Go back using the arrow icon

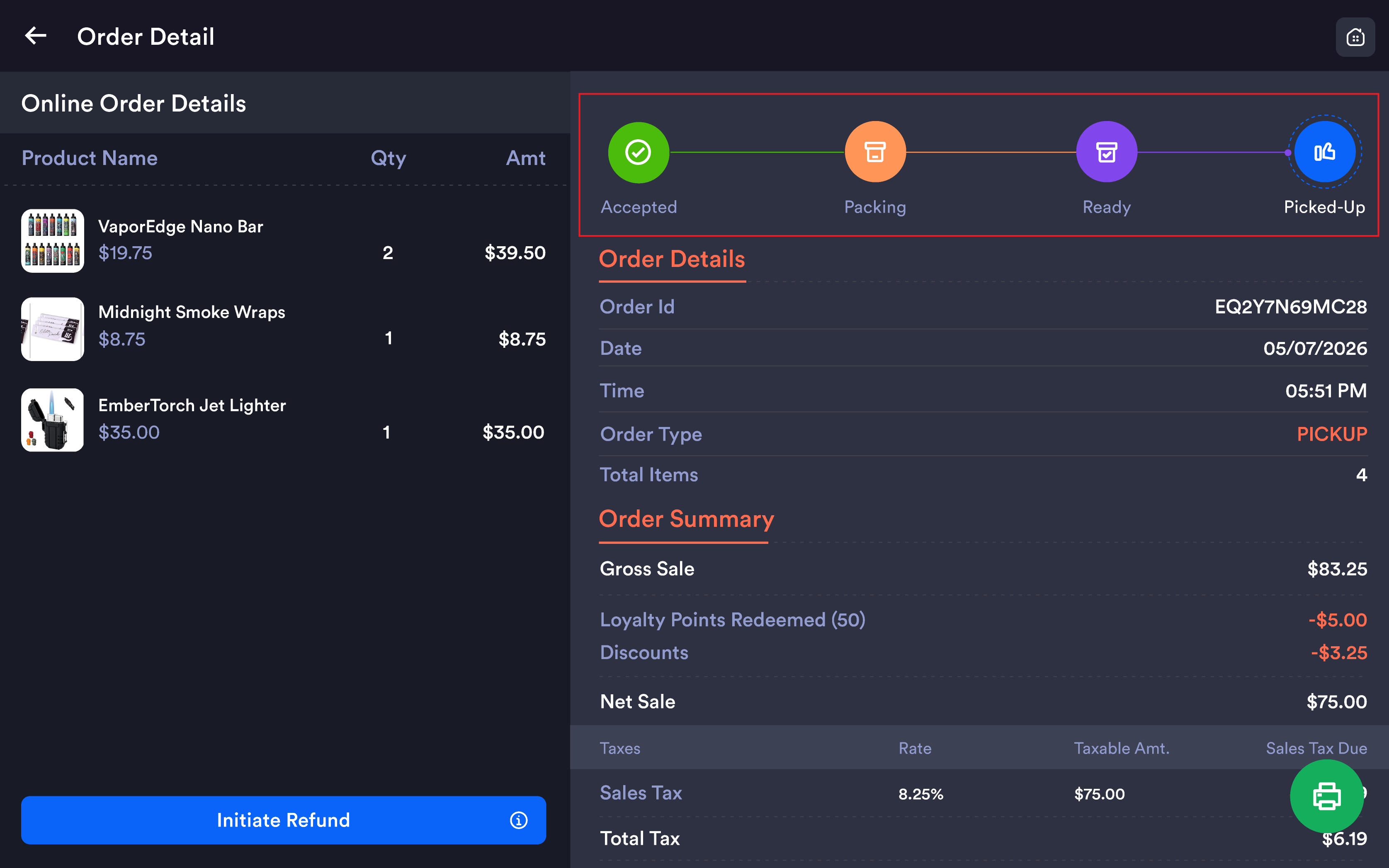click(x=36, y=36)
